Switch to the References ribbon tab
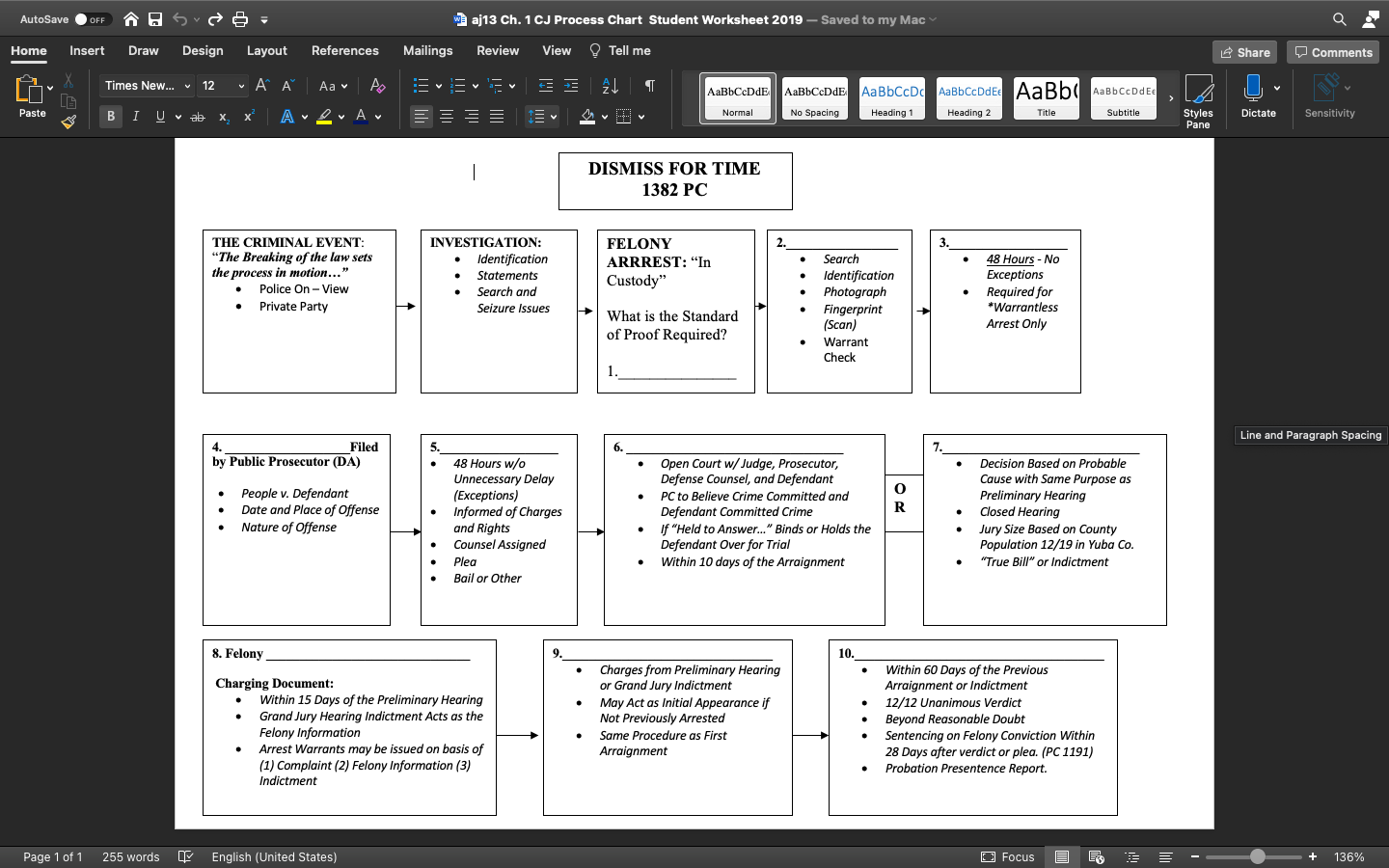Image resolution: width=1389 pixels, height=868 pixels. [x=344, y=51]
